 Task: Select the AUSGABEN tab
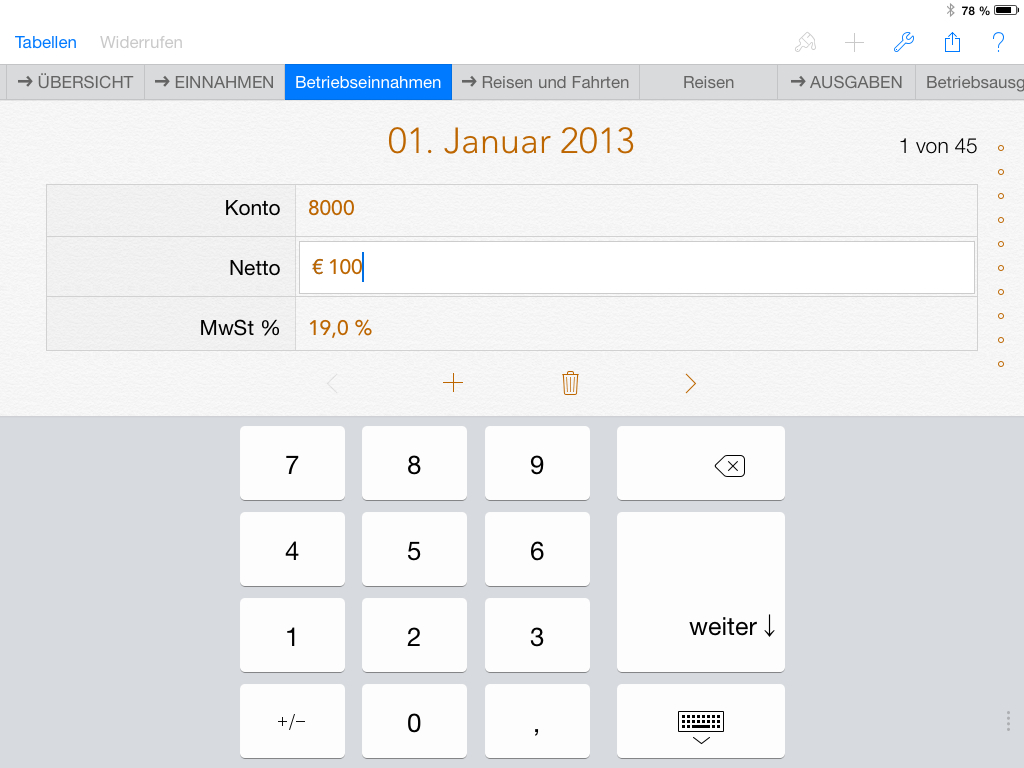(846, 82)
